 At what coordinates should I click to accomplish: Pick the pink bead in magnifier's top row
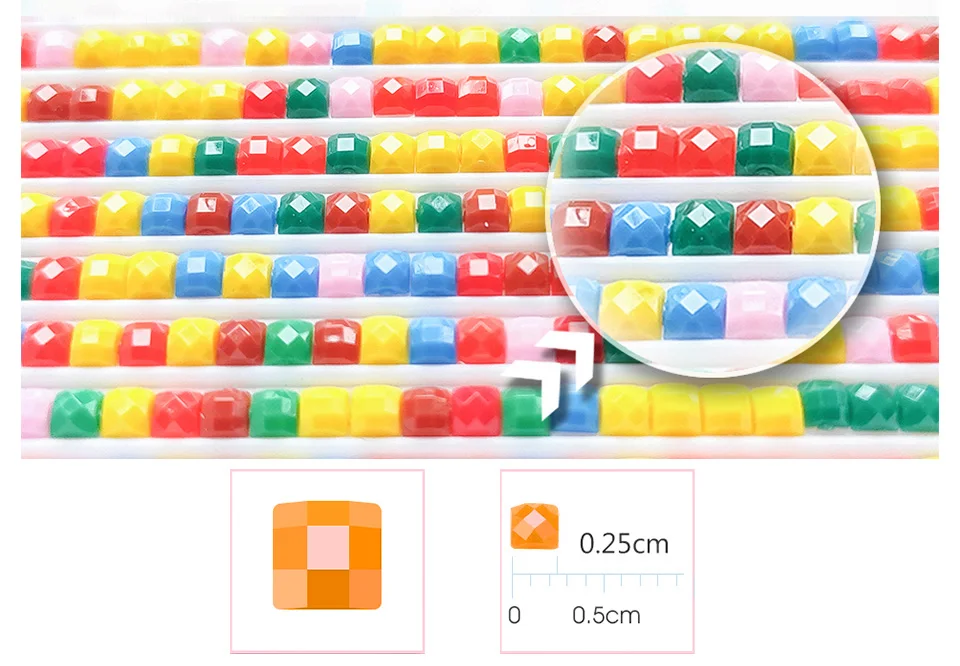coord(768,78)
